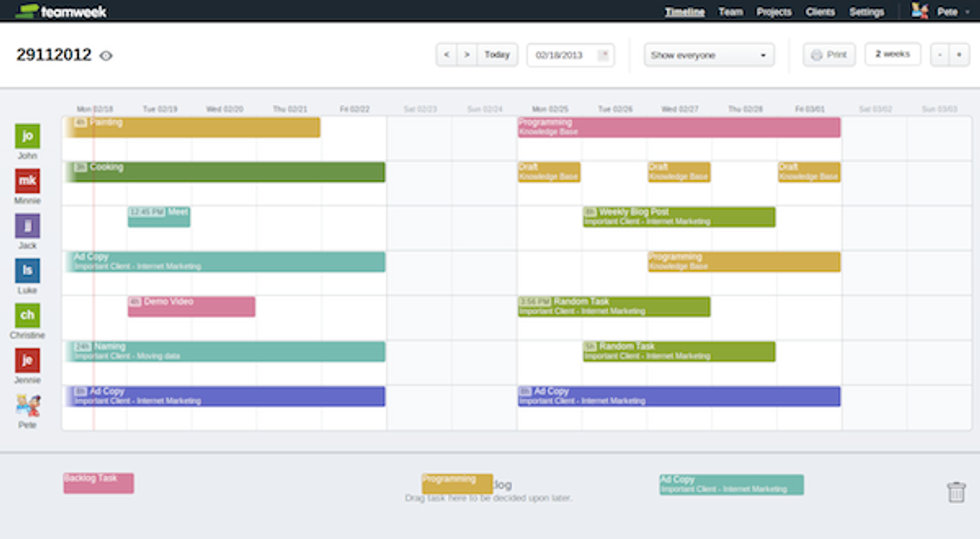The height and width of the screenshot is (539, 980).
Task: Open Jennie's red je avatar
Action: (28, 360)
